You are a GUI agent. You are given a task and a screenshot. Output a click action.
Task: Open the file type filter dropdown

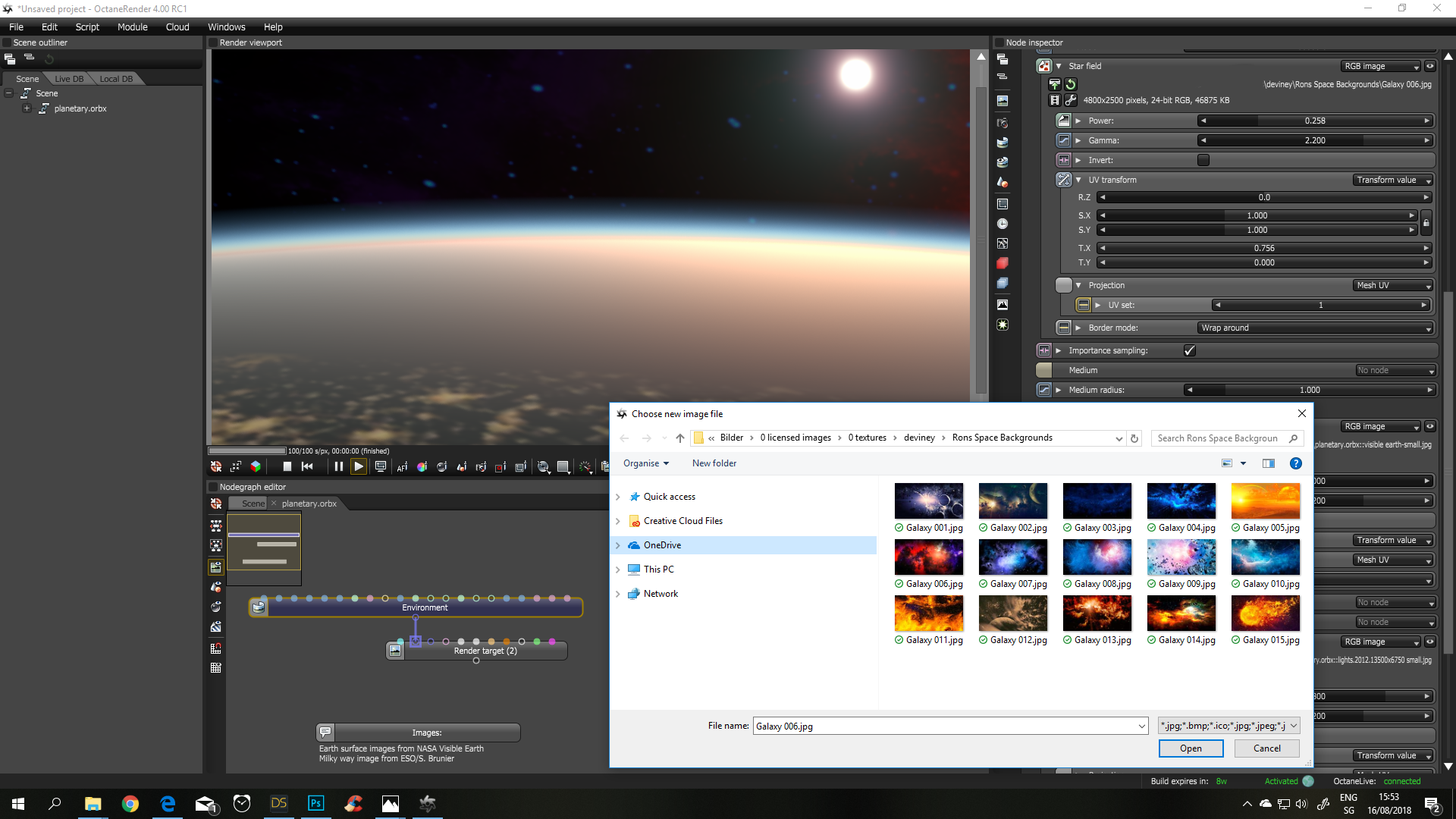tap(1228, 726)
